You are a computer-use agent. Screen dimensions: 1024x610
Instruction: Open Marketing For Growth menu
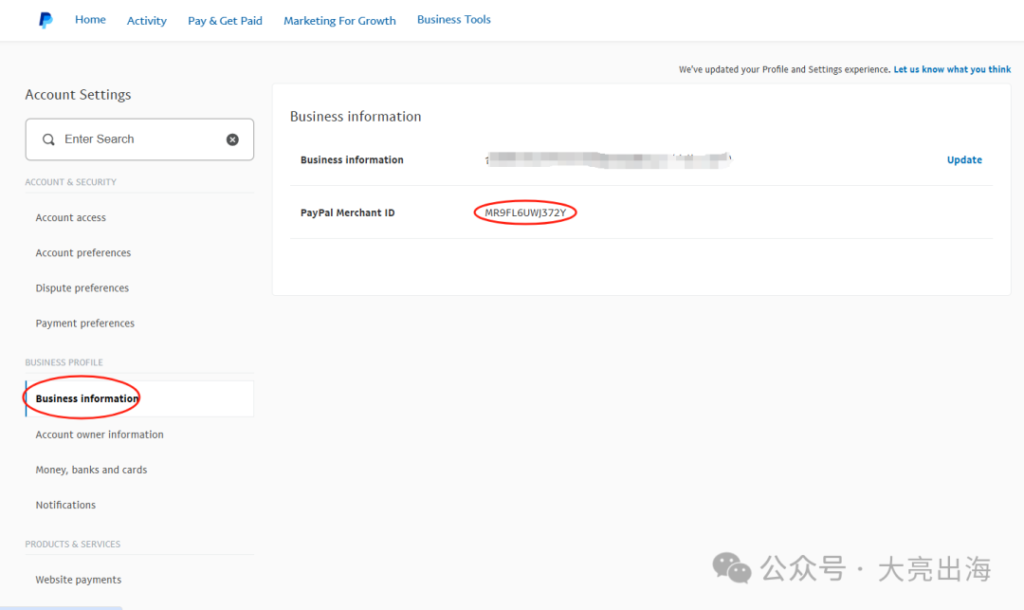coord(340,21)
